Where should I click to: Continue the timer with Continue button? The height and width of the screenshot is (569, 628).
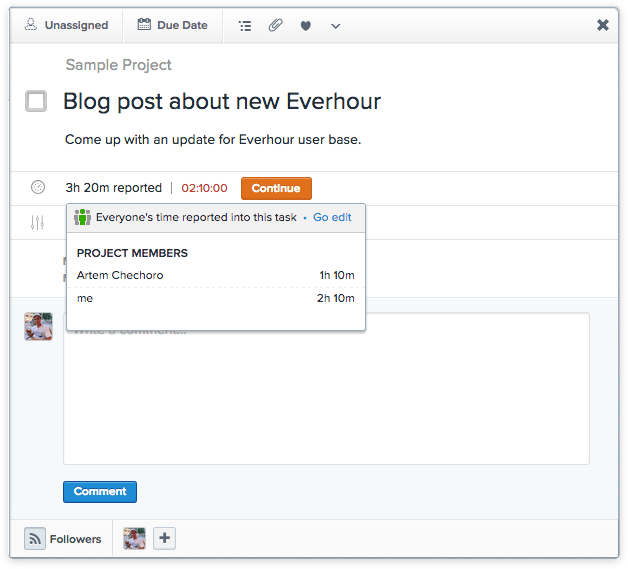(276, 188)
